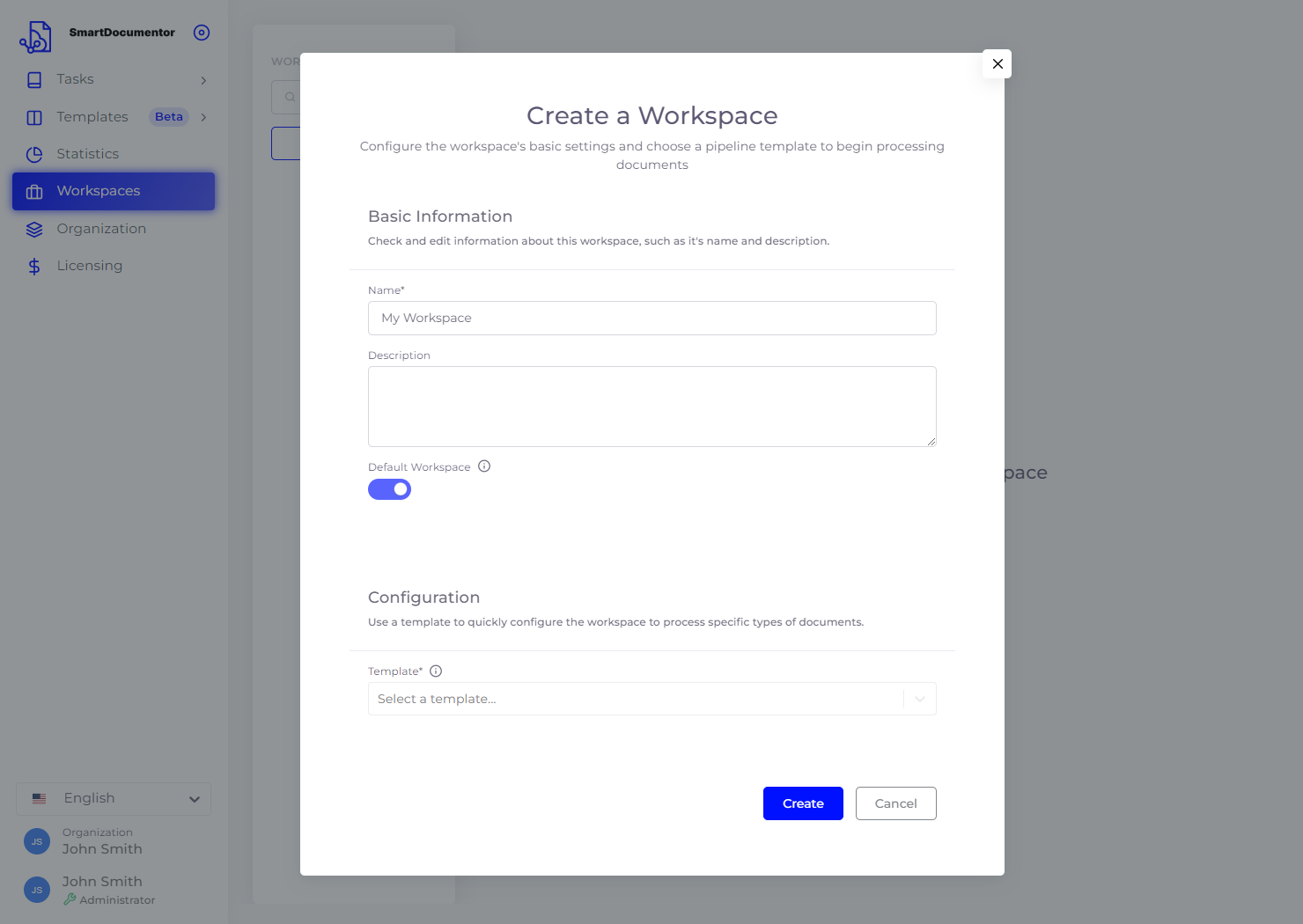Click the Template info icon
This screenshot has width=1303, height=924.
click(x=436, y=671)
